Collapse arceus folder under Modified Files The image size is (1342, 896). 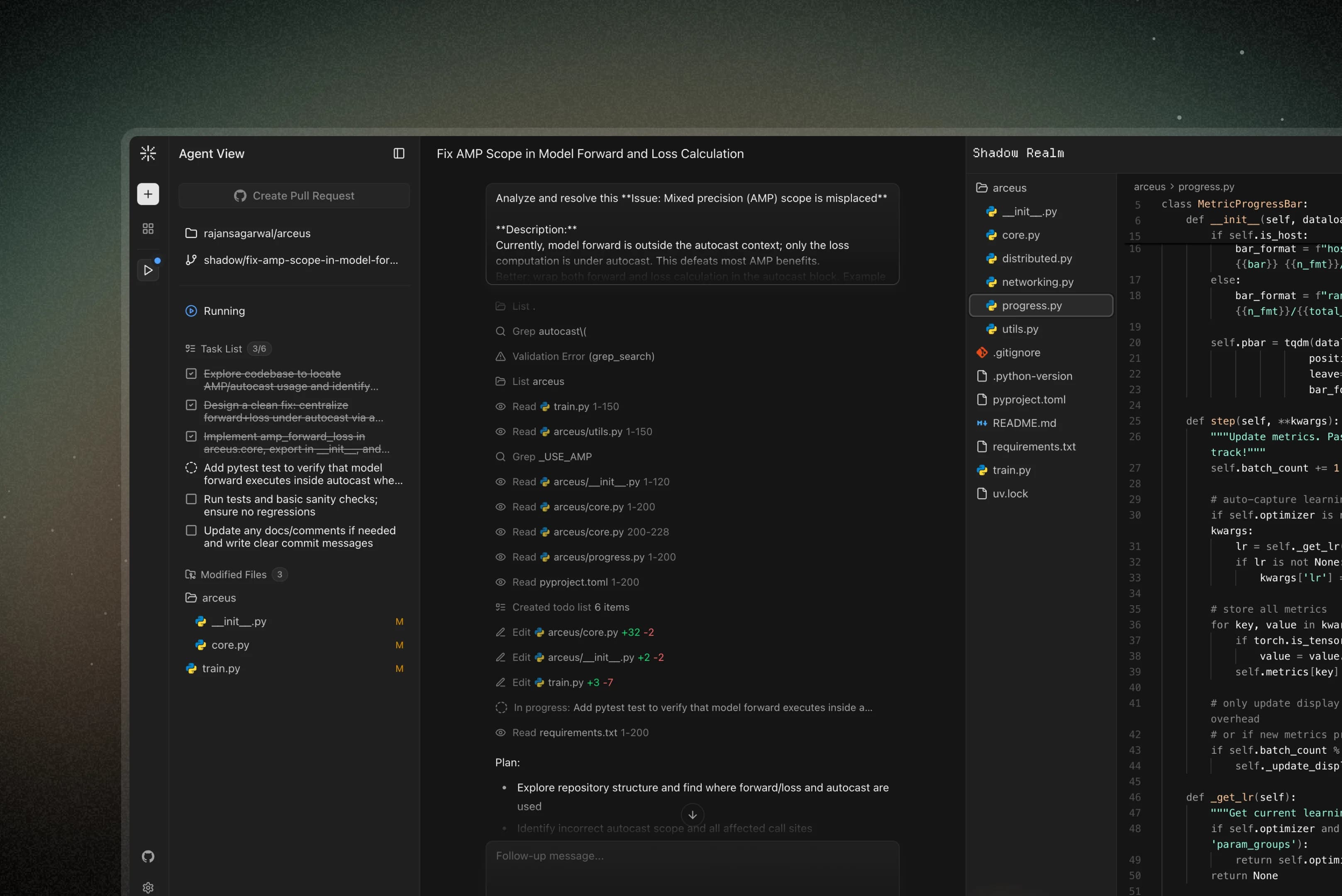218,598
